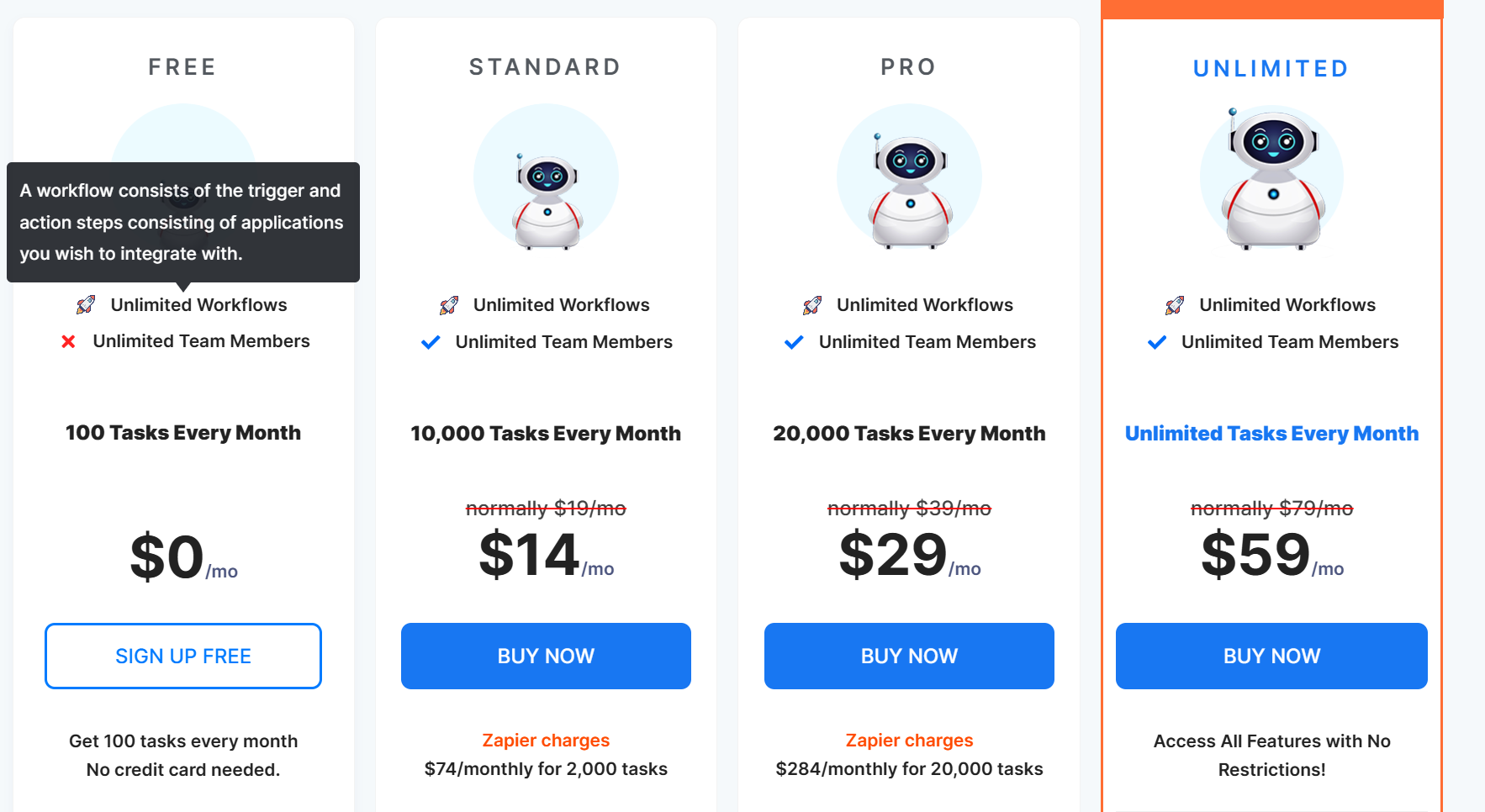Click the blue checkmark in the Unlimited plan

pyautogui.click(x=1157, y=342)
